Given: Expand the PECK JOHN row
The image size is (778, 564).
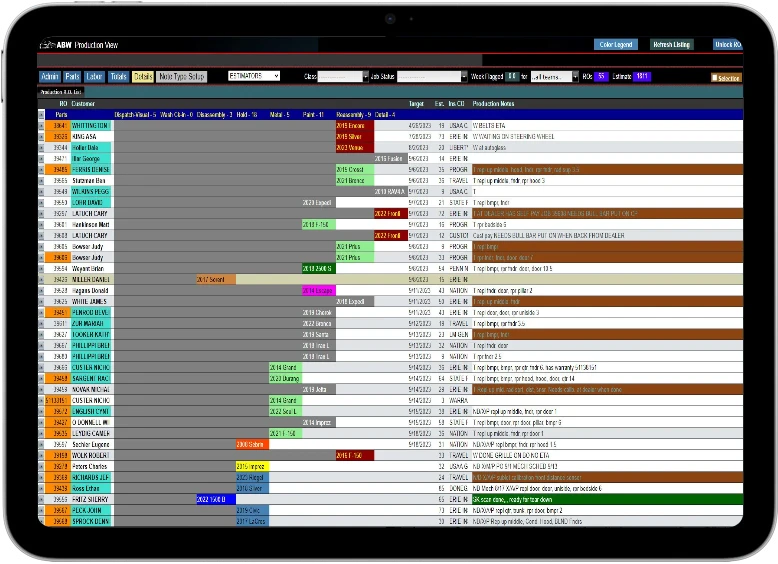Looking at the screenshot, I should [x=42, y=510].
